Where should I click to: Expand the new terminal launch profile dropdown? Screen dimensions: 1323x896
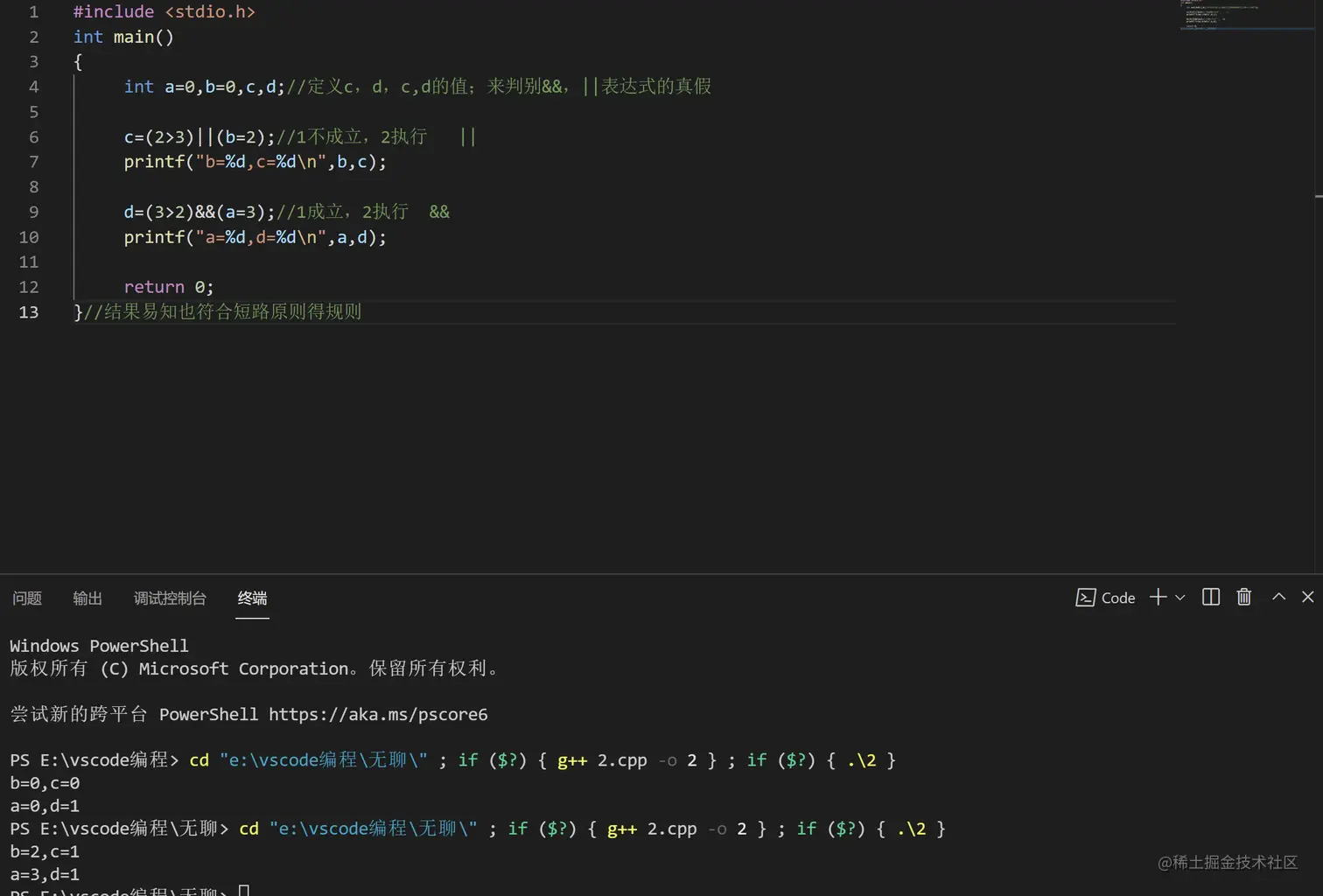(1179, 598)
